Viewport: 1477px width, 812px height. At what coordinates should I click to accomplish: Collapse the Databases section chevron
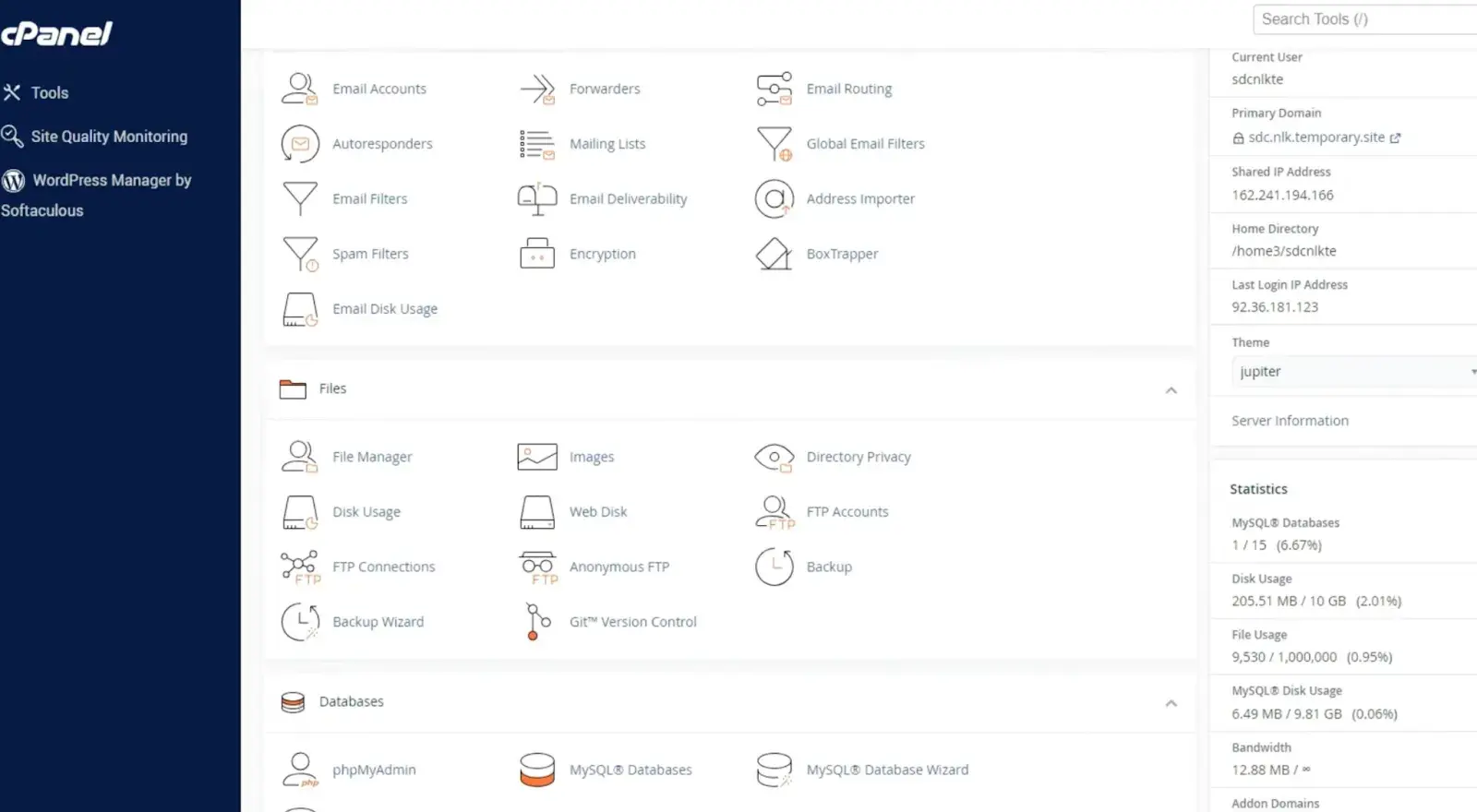tap(1171, 703)
